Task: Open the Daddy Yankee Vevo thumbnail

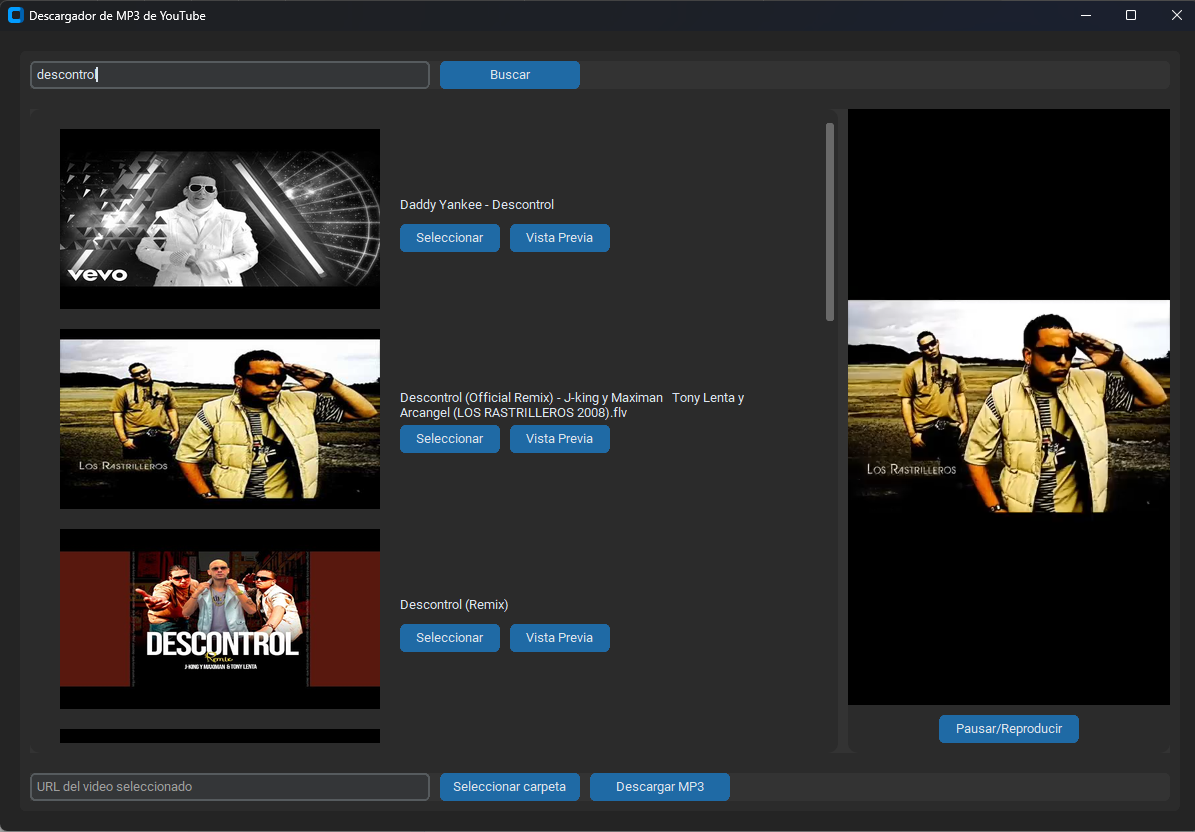Action: 219,219
